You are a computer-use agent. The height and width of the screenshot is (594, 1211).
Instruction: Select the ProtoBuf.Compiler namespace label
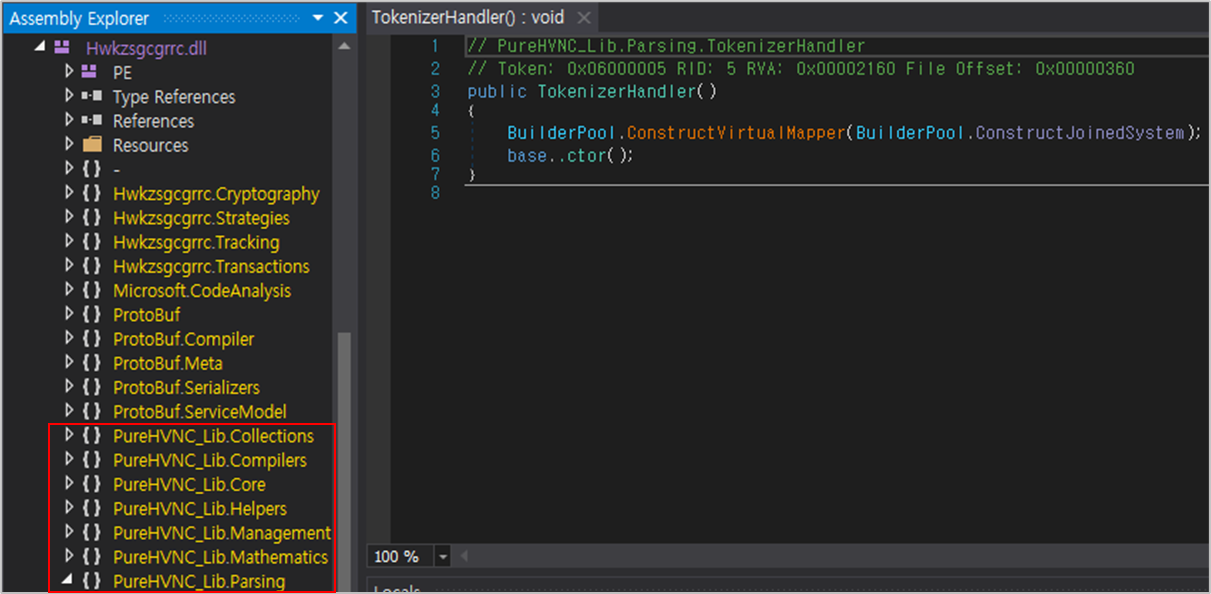[x=183, y=339]
